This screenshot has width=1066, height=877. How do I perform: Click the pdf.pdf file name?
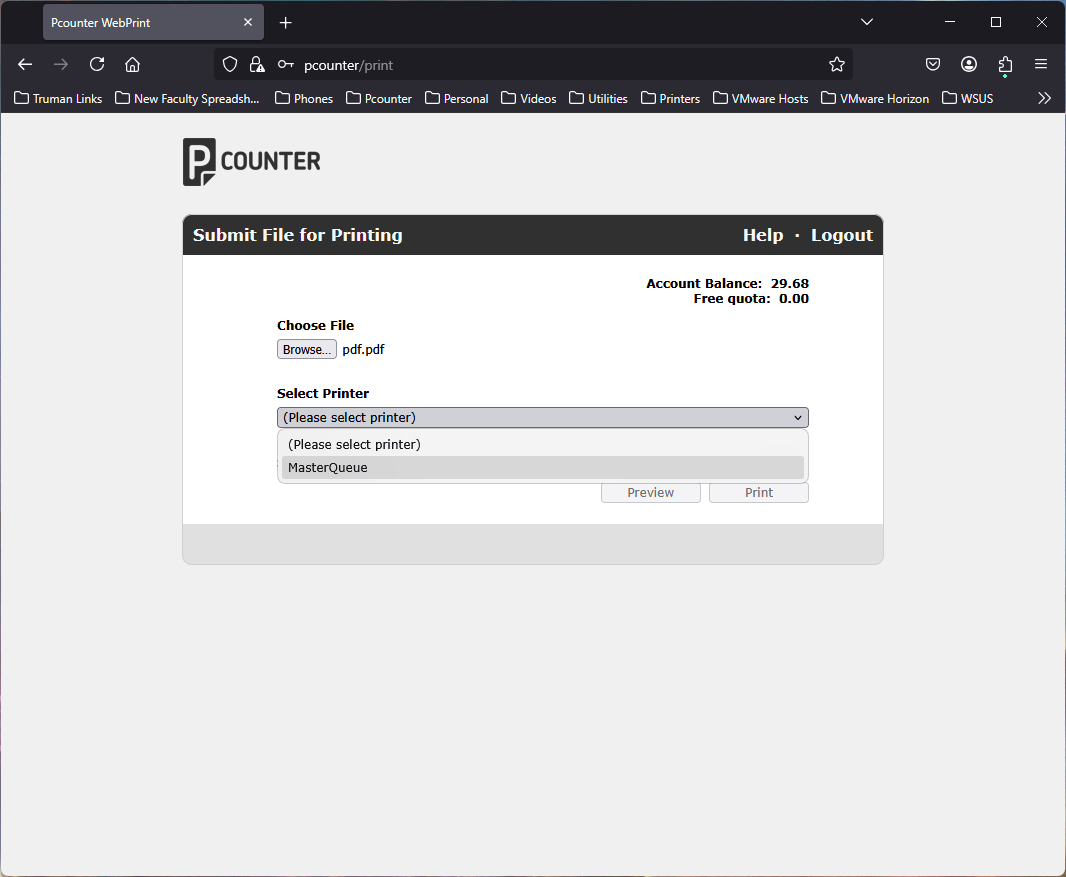point(363,349)
